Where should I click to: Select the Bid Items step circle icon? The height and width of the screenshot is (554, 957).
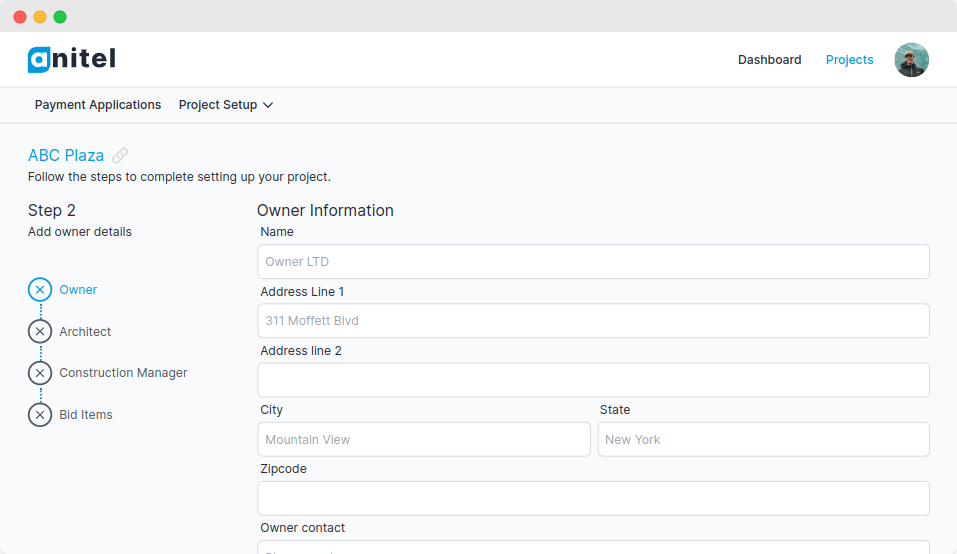[40, 415]
